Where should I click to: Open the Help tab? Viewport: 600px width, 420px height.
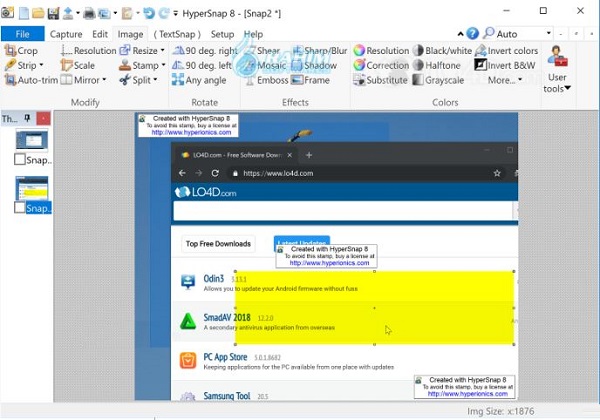(253, 34)
